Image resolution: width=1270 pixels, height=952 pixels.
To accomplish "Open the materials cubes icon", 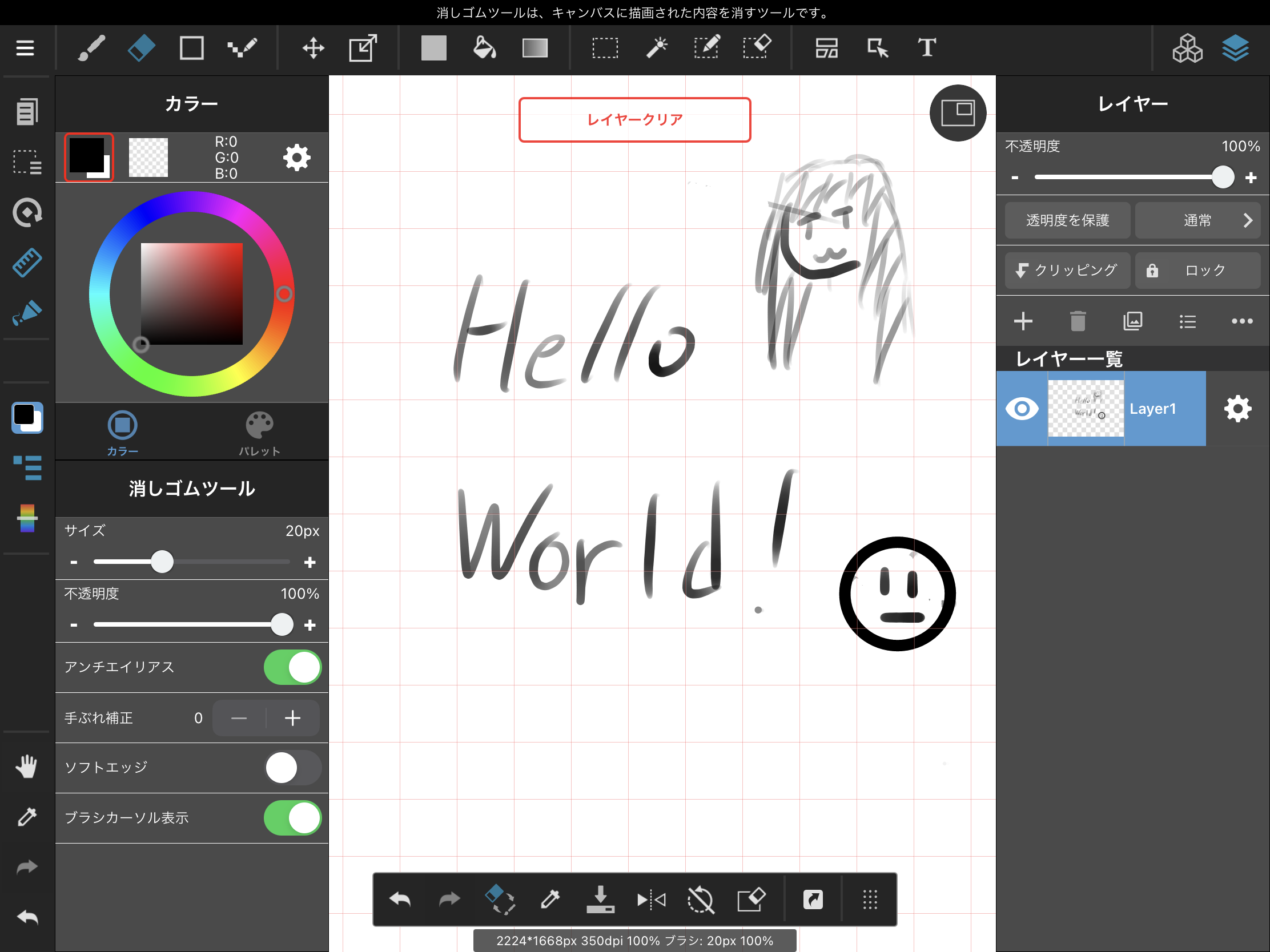I will pyautogui.click(x=1187, y=48).
